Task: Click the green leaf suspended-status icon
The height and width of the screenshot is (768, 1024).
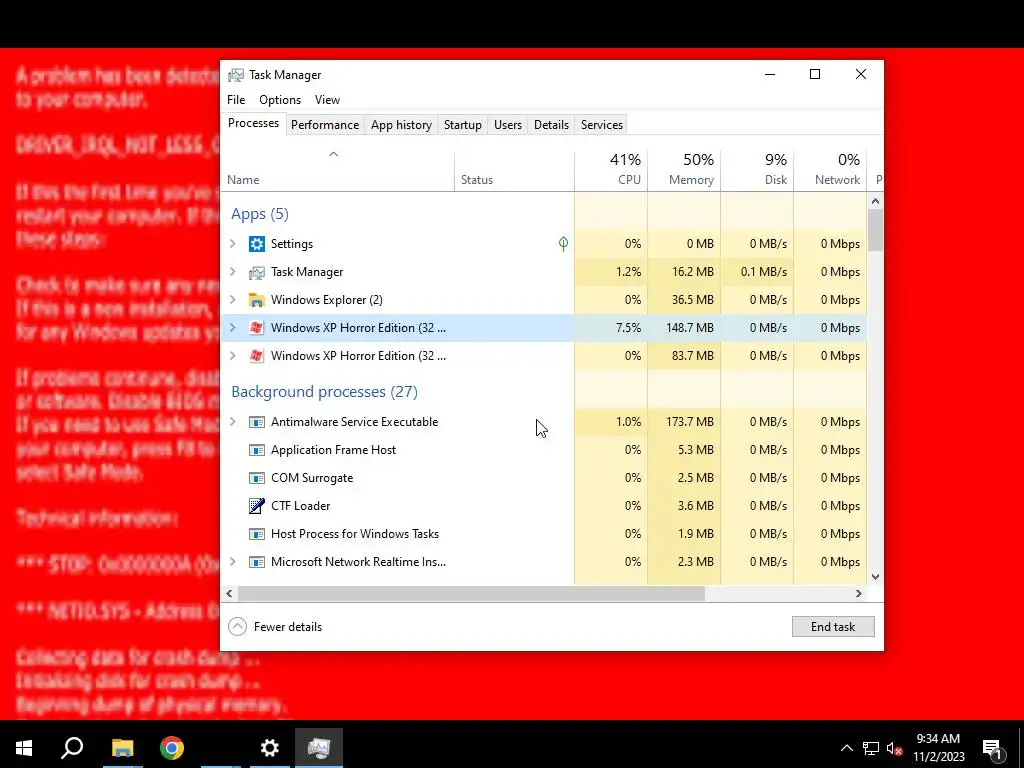Action: point(563,244)
